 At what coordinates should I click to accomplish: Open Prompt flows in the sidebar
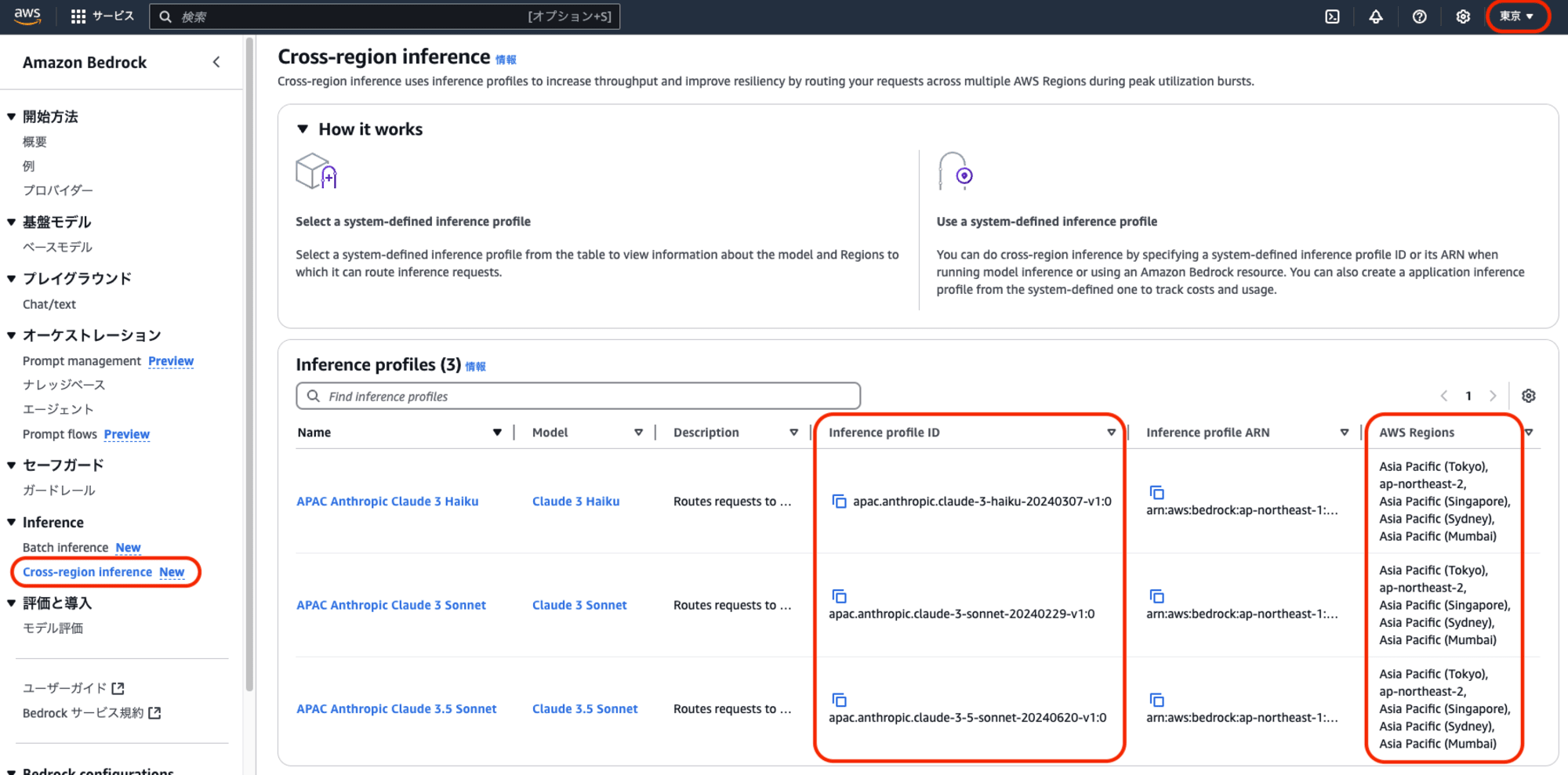click(60, 434)
